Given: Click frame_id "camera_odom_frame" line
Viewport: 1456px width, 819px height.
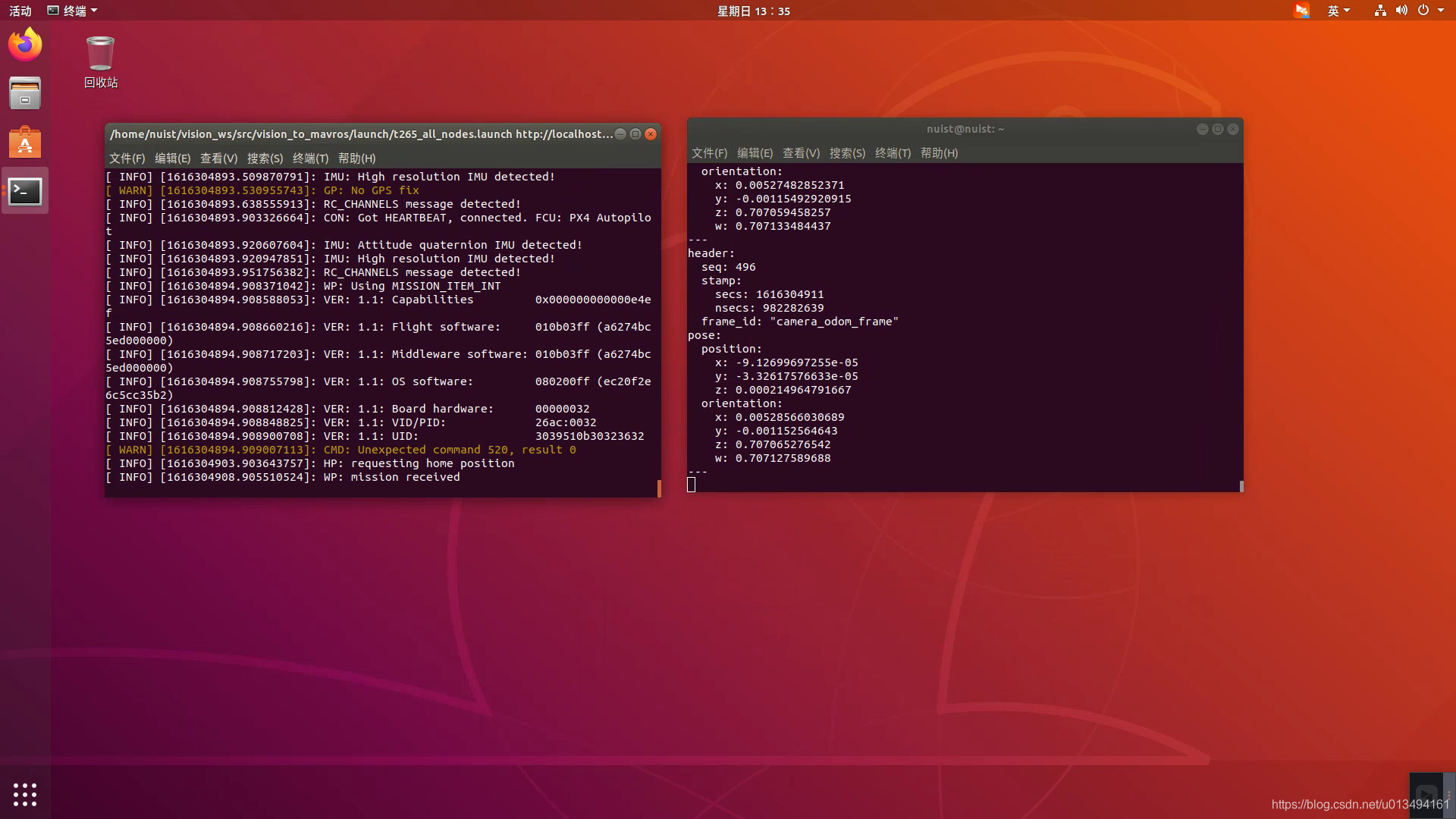Looking at the screenshot, I should click(x=800, y=322).
